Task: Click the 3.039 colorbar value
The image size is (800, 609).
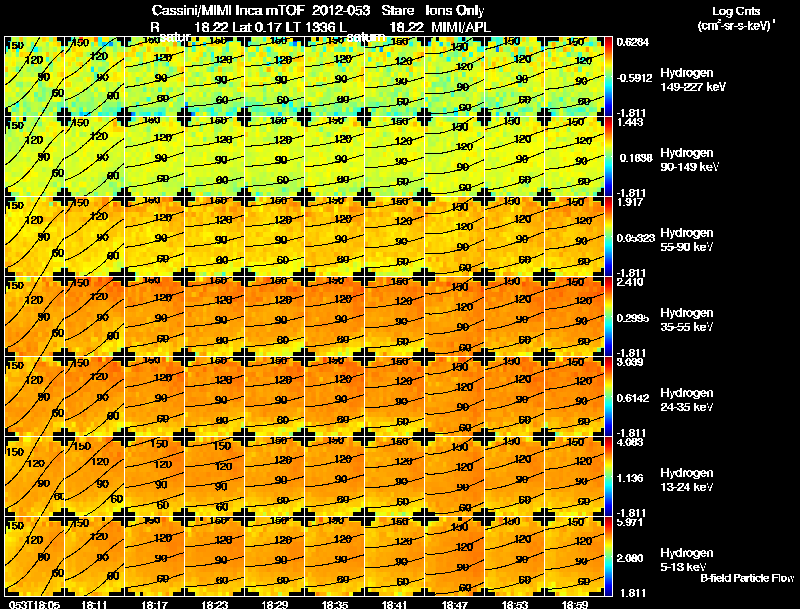Action: (x=630, y=363)
